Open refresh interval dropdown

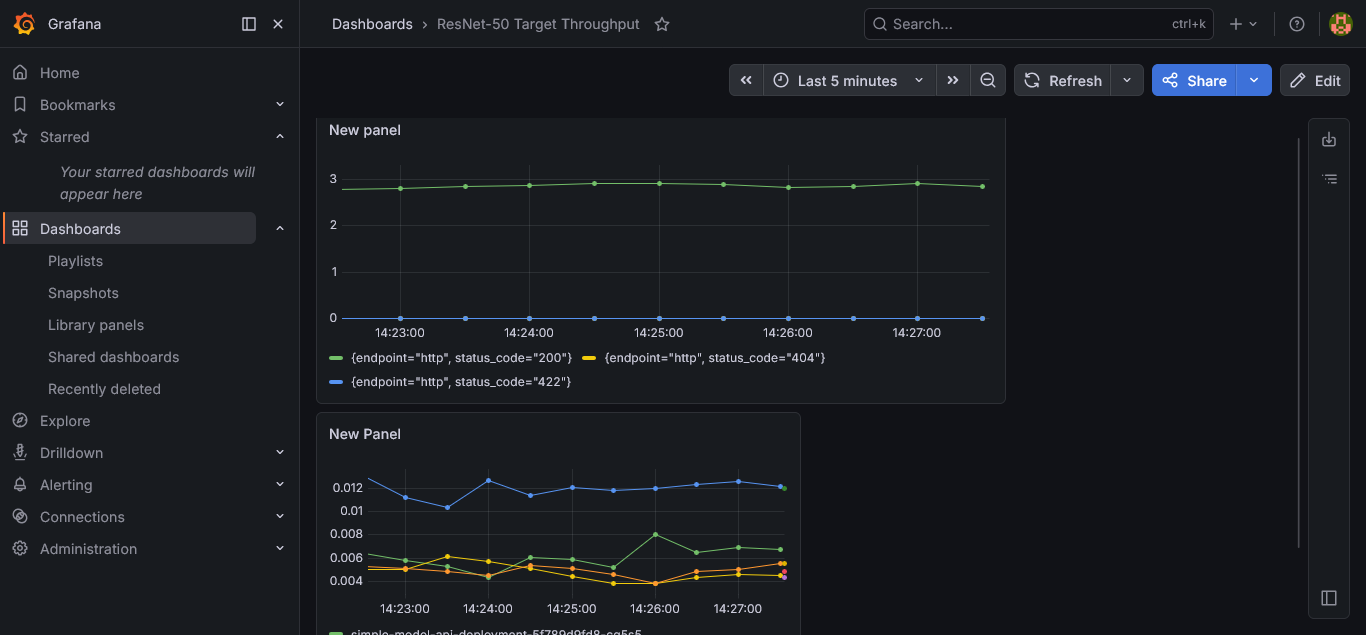pyautogui.click(x=1127, y=81)
